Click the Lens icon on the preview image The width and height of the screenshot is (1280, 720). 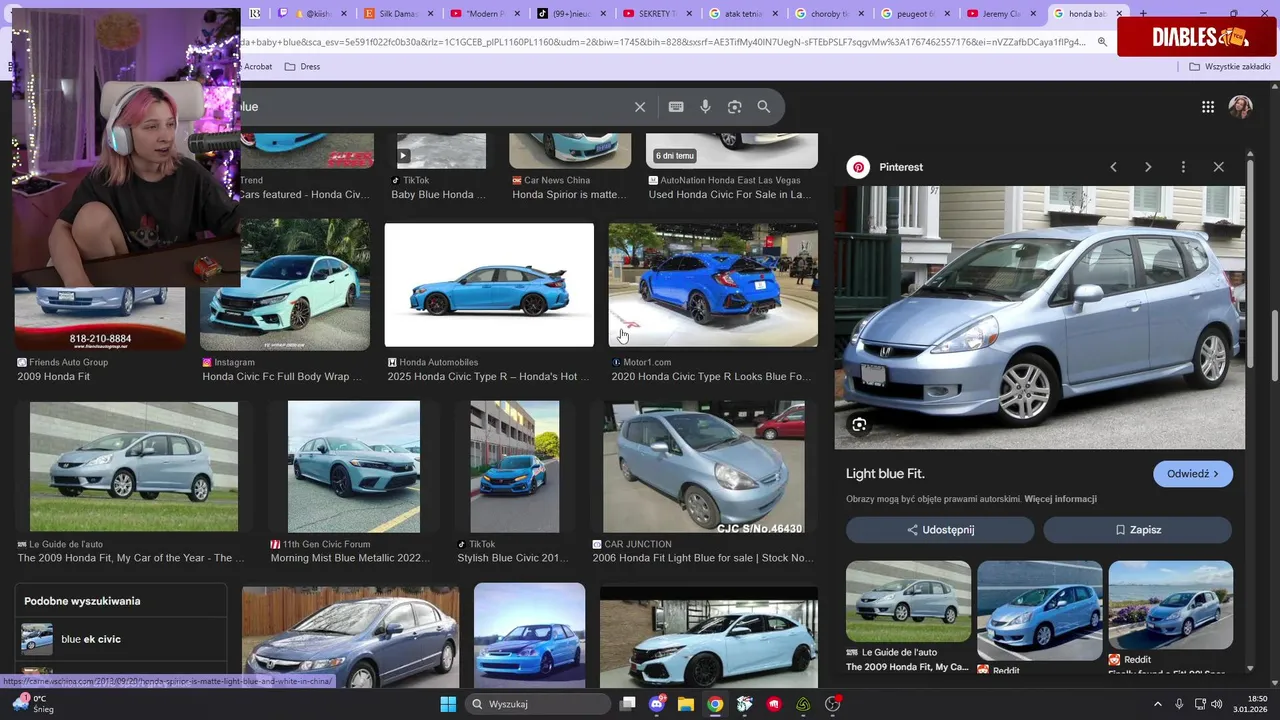[x=859, y=425]
